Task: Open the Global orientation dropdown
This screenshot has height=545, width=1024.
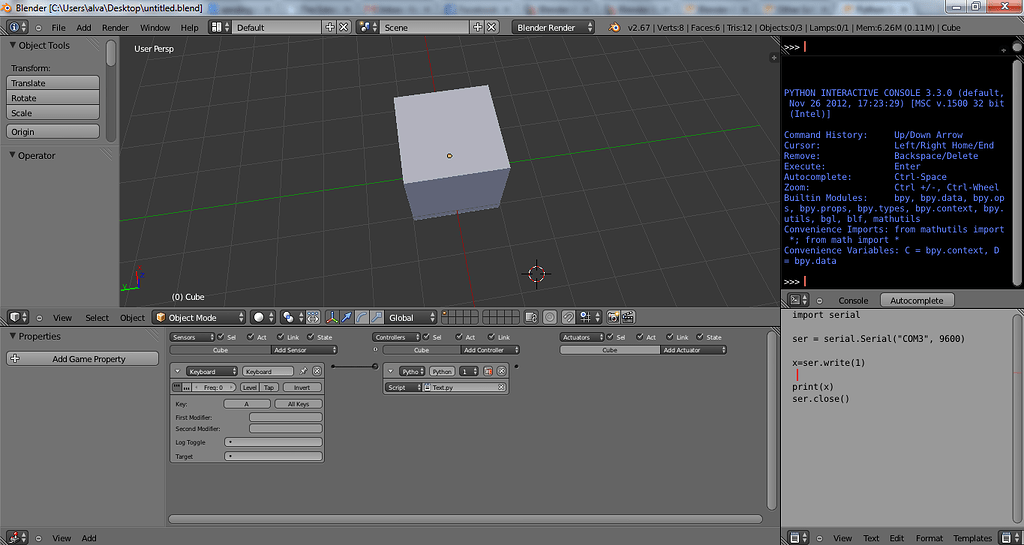Action: tap(411, 317)
